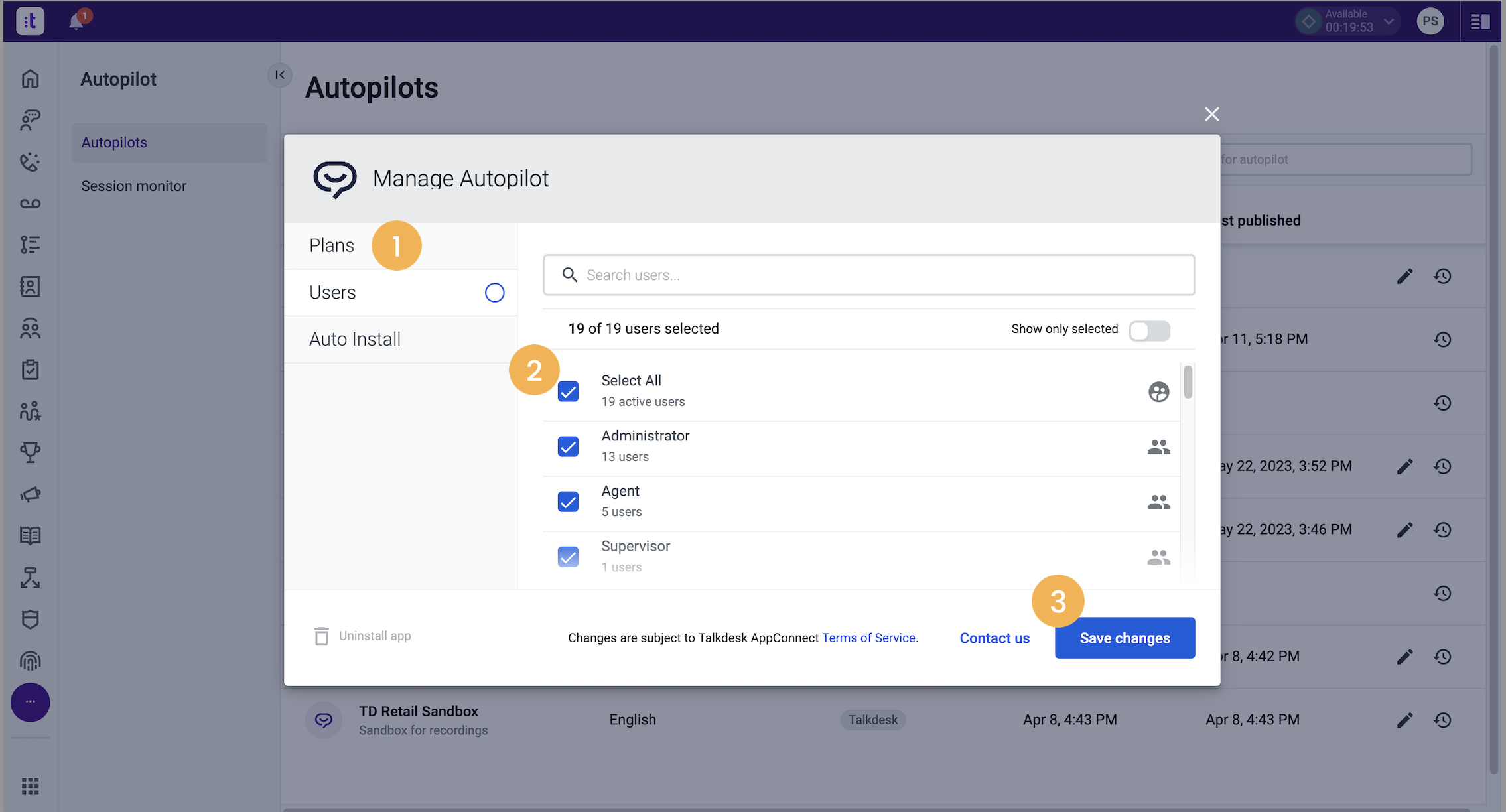Image resolution: width=1506 pixels, height=812 pixels.
Task: Click the Talkdesk tag badge
Action: click(x=872, y=720)
